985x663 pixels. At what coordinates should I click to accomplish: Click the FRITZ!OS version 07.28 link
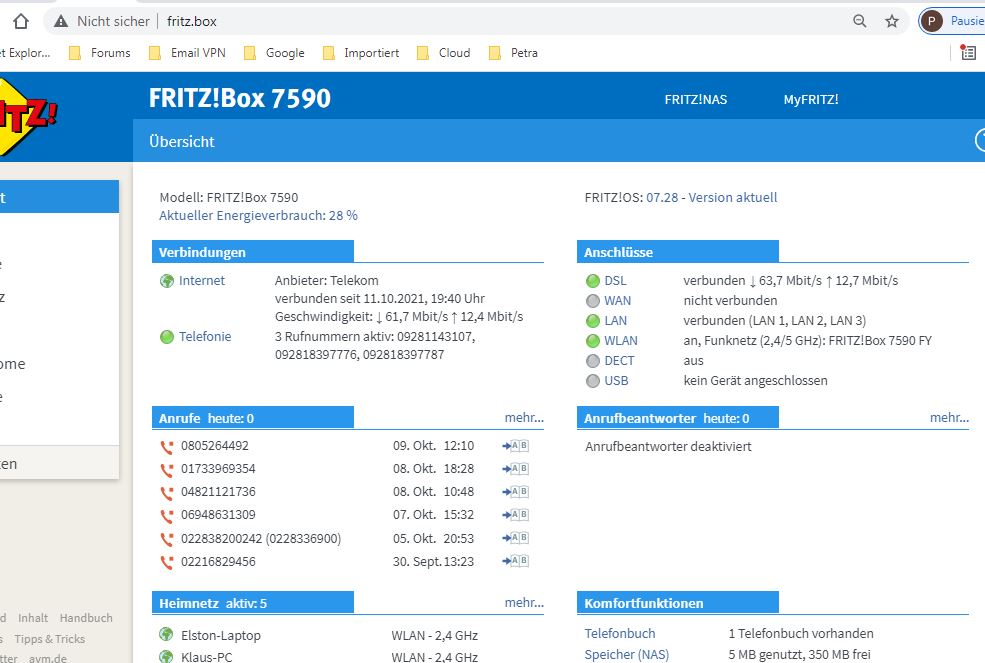point(662,197)
